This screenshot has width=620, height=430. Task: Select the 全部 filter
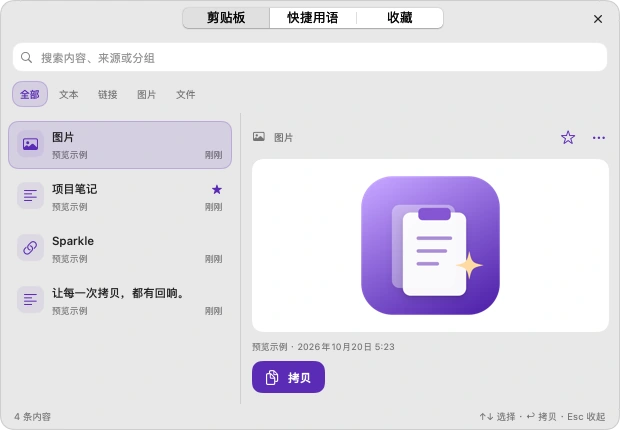(x=30, y=94)
